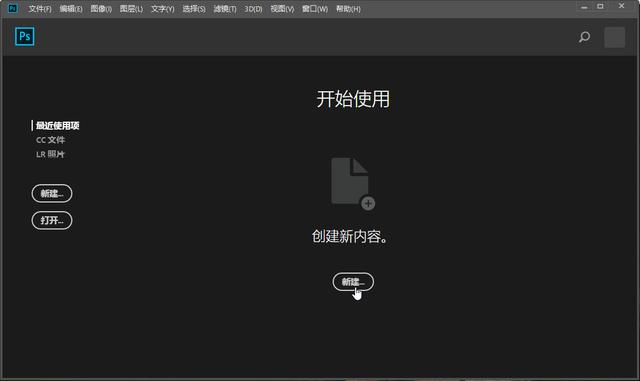Open the 文件(F) menu

point(40,9)
